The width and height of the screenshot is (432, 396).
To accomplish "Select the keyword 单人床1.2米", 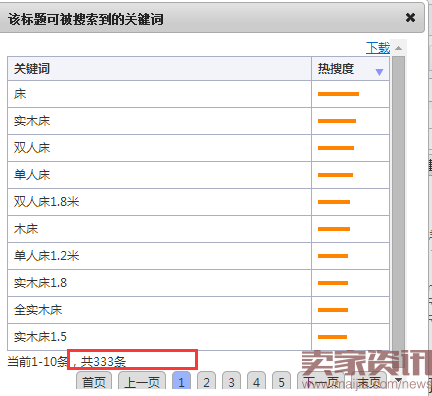I will 46,256.
